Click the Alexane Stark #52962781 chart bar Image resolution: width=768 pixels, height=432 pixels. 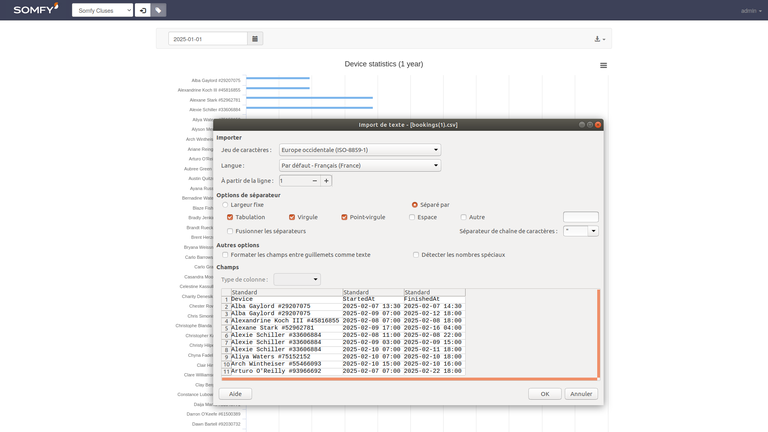[310, 97]
